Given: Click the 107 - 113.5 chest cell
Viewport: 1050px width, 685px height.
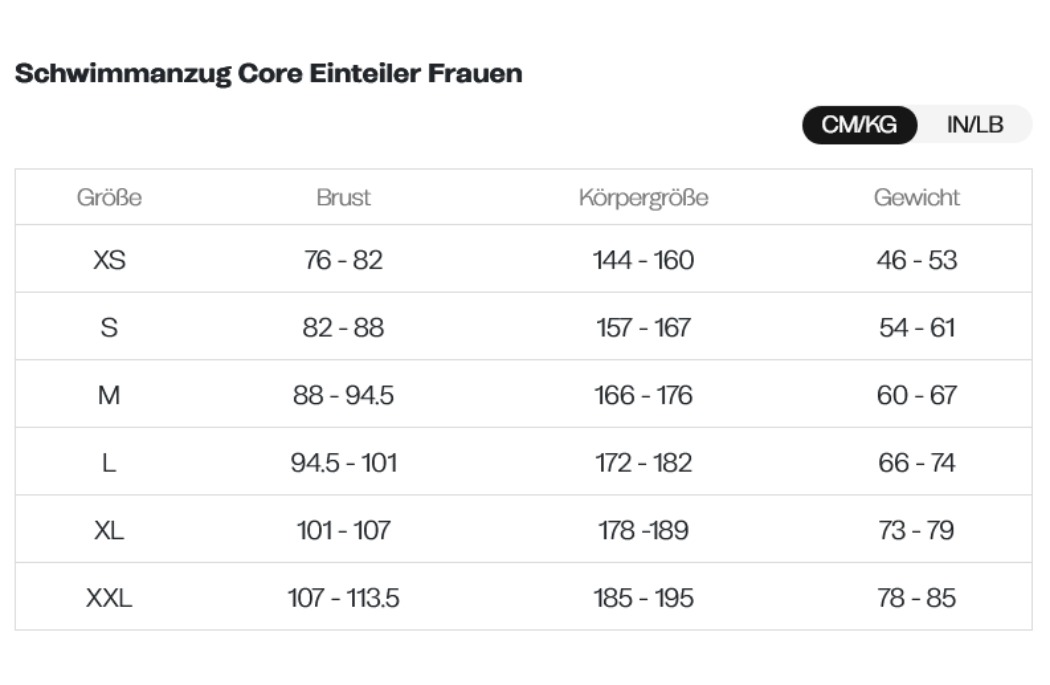Looking at the screenshot, I should point(344,598).
